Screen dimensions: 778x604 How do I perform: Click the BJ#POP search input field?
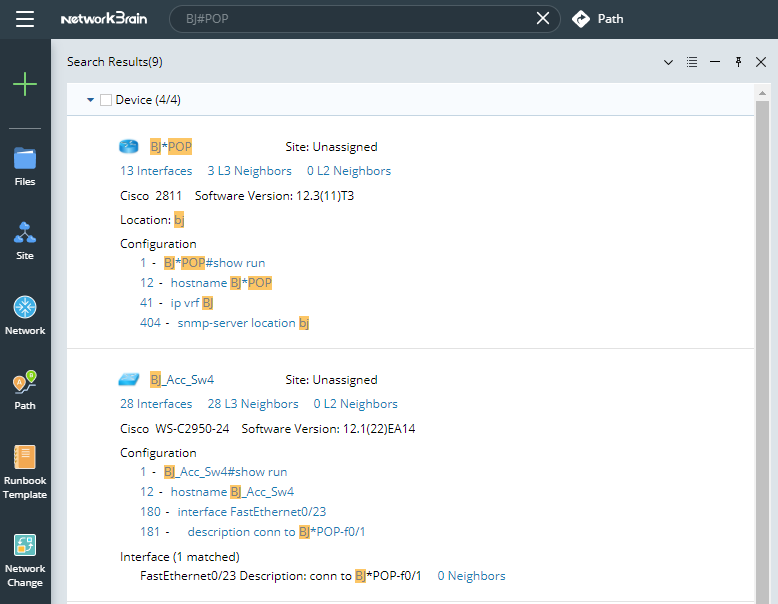click(350, 19)
